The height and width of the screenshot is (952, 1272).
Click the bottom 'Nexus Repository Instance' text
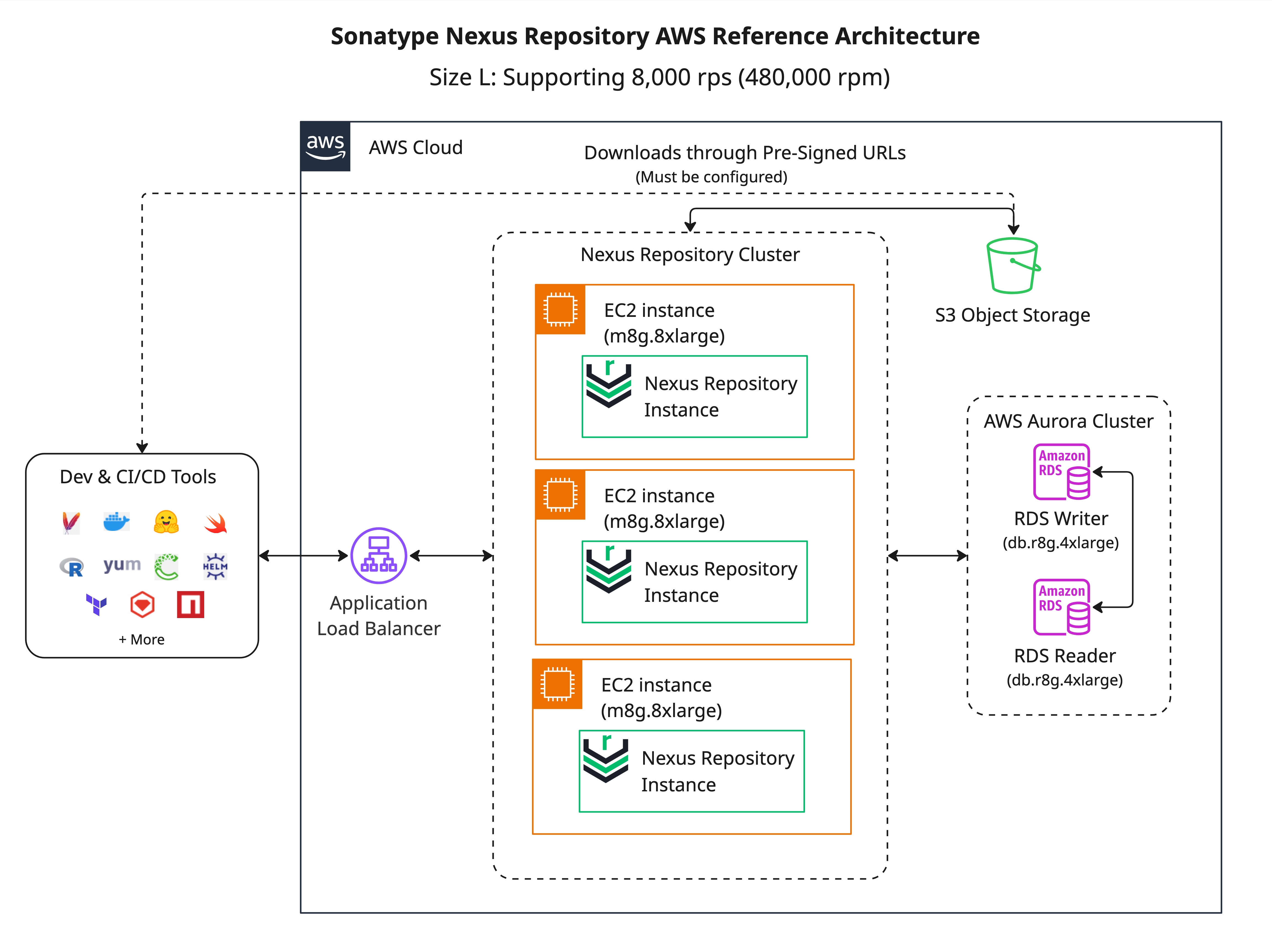coord(718,772)
